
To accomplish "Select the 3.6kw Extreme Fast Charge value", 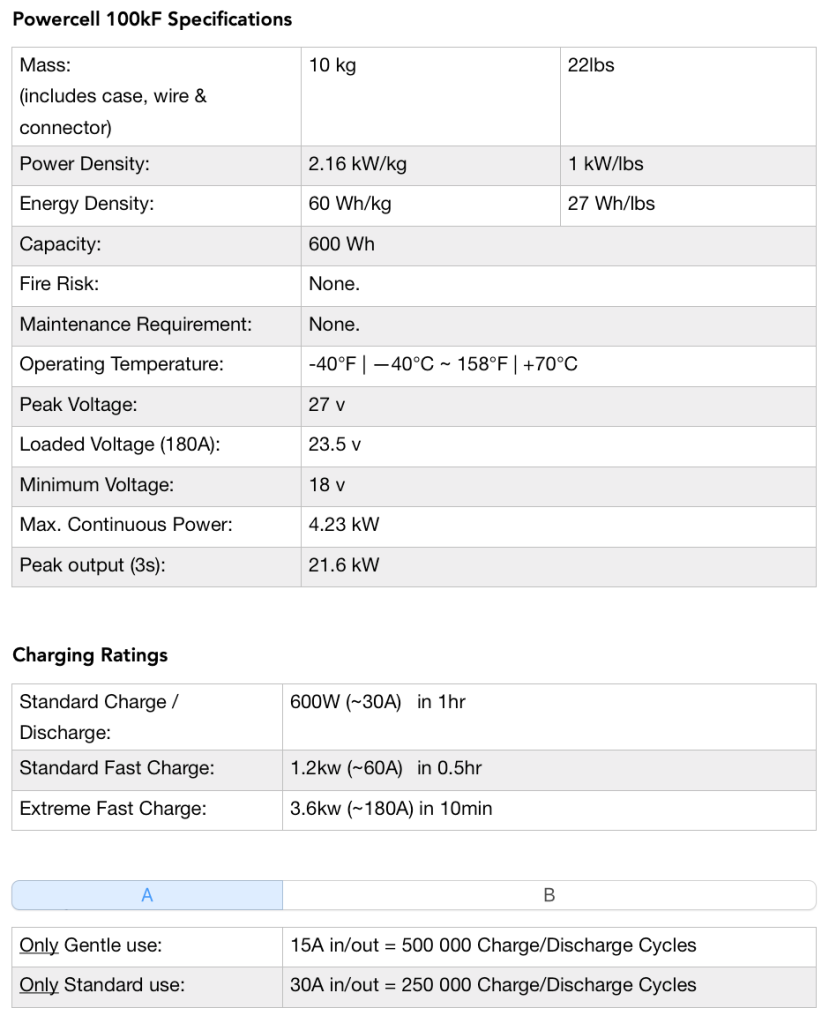I will point(391,809).
